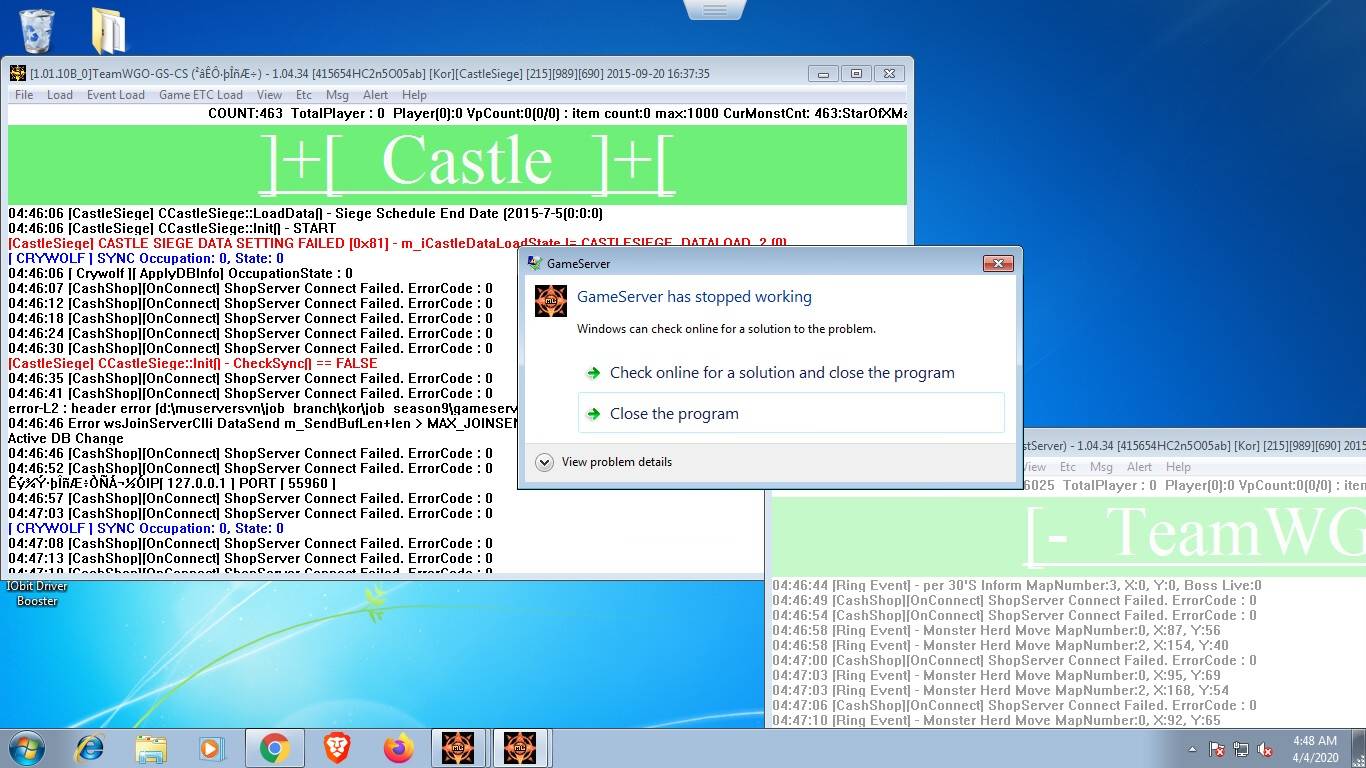1366x768 pixels.
Task: Open Alert menu in the TeamWG window
Action: (x=1140, y=467)
